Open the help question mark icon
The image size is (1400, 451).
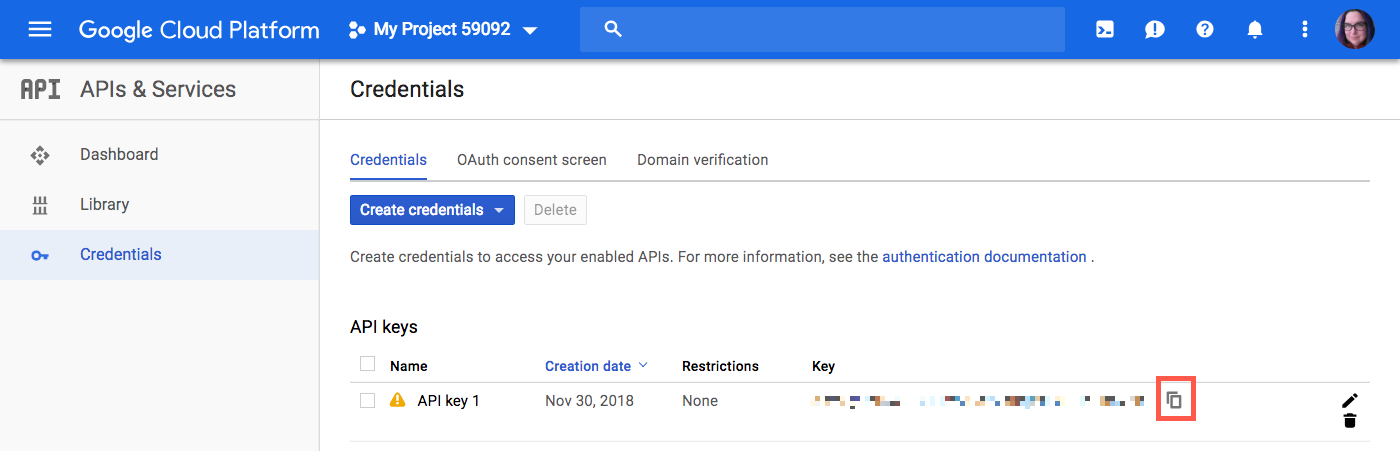pos(1205,29)
